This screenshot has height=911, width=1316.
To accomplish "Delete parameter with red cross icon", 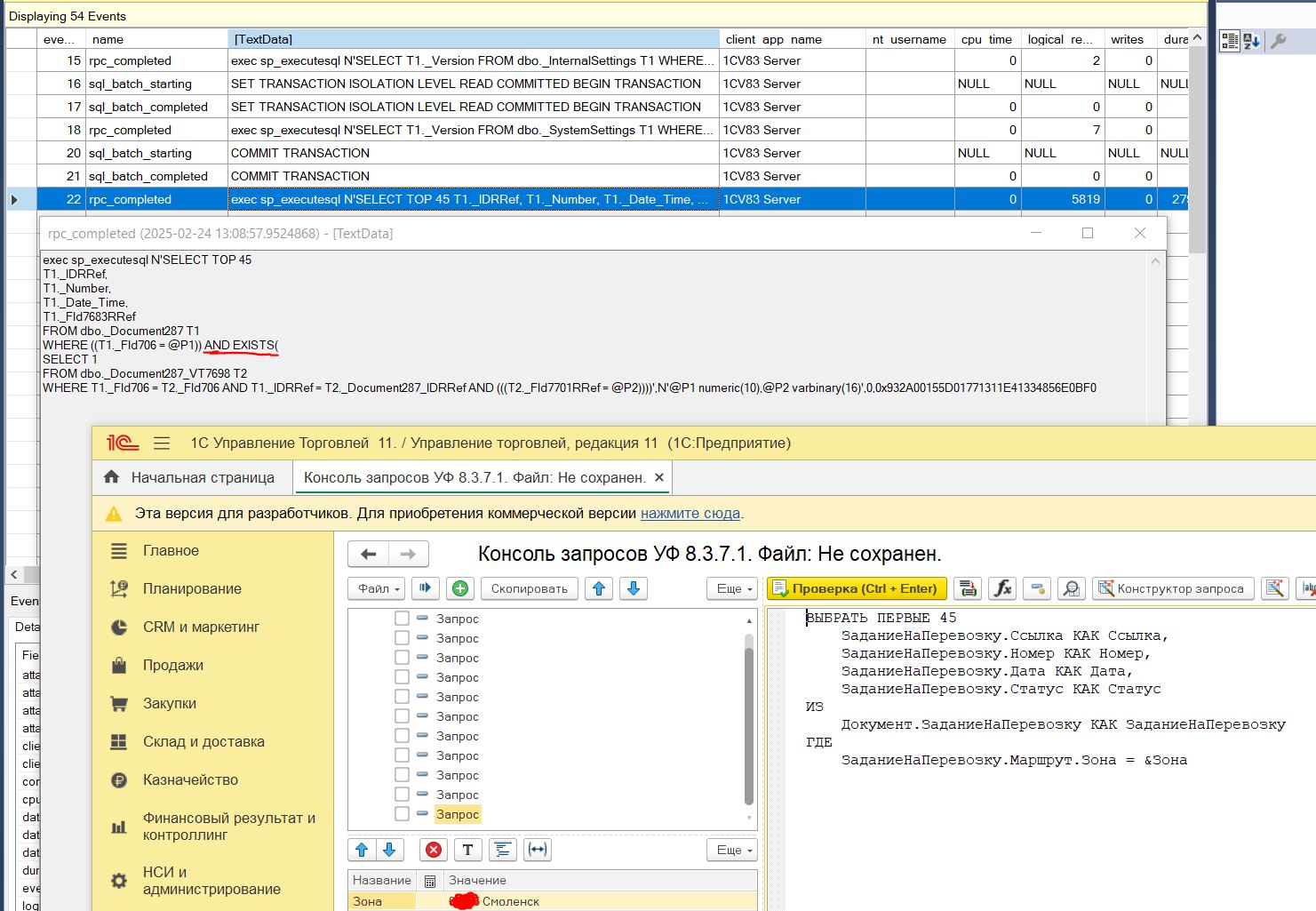I will [434, 850].
